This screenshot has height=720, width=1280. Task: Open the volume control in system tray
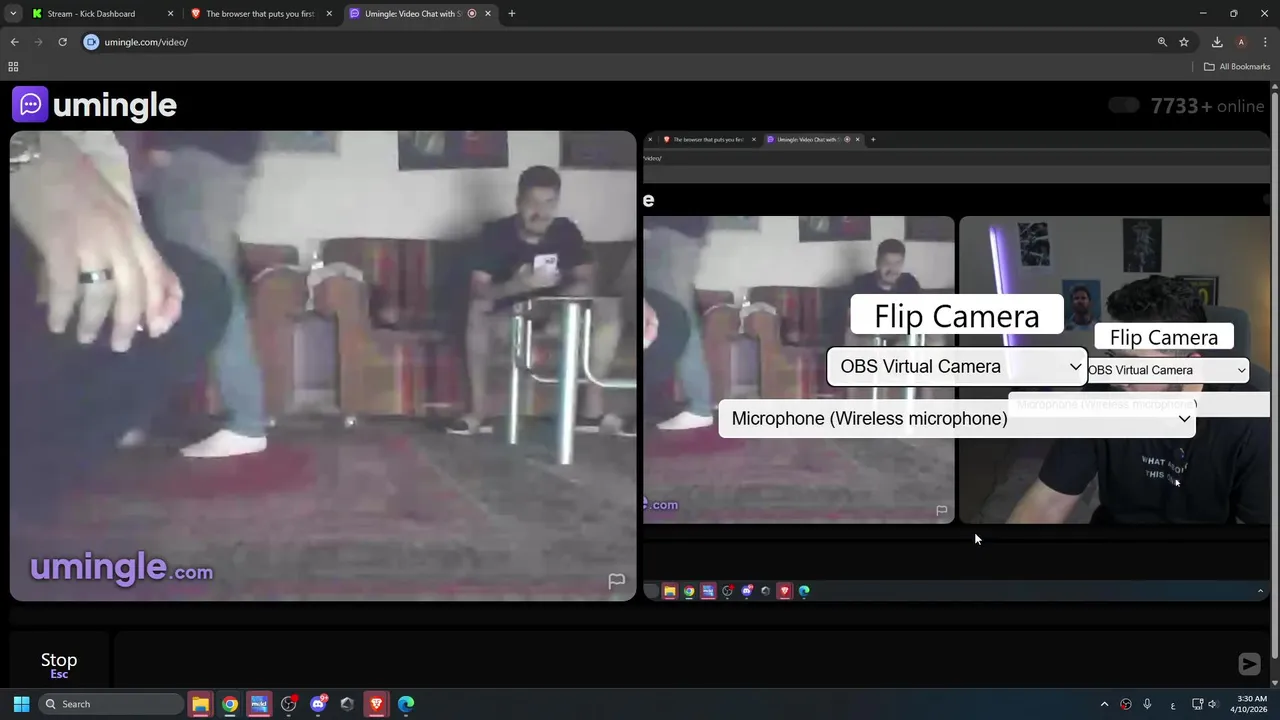coord(1213,704)
